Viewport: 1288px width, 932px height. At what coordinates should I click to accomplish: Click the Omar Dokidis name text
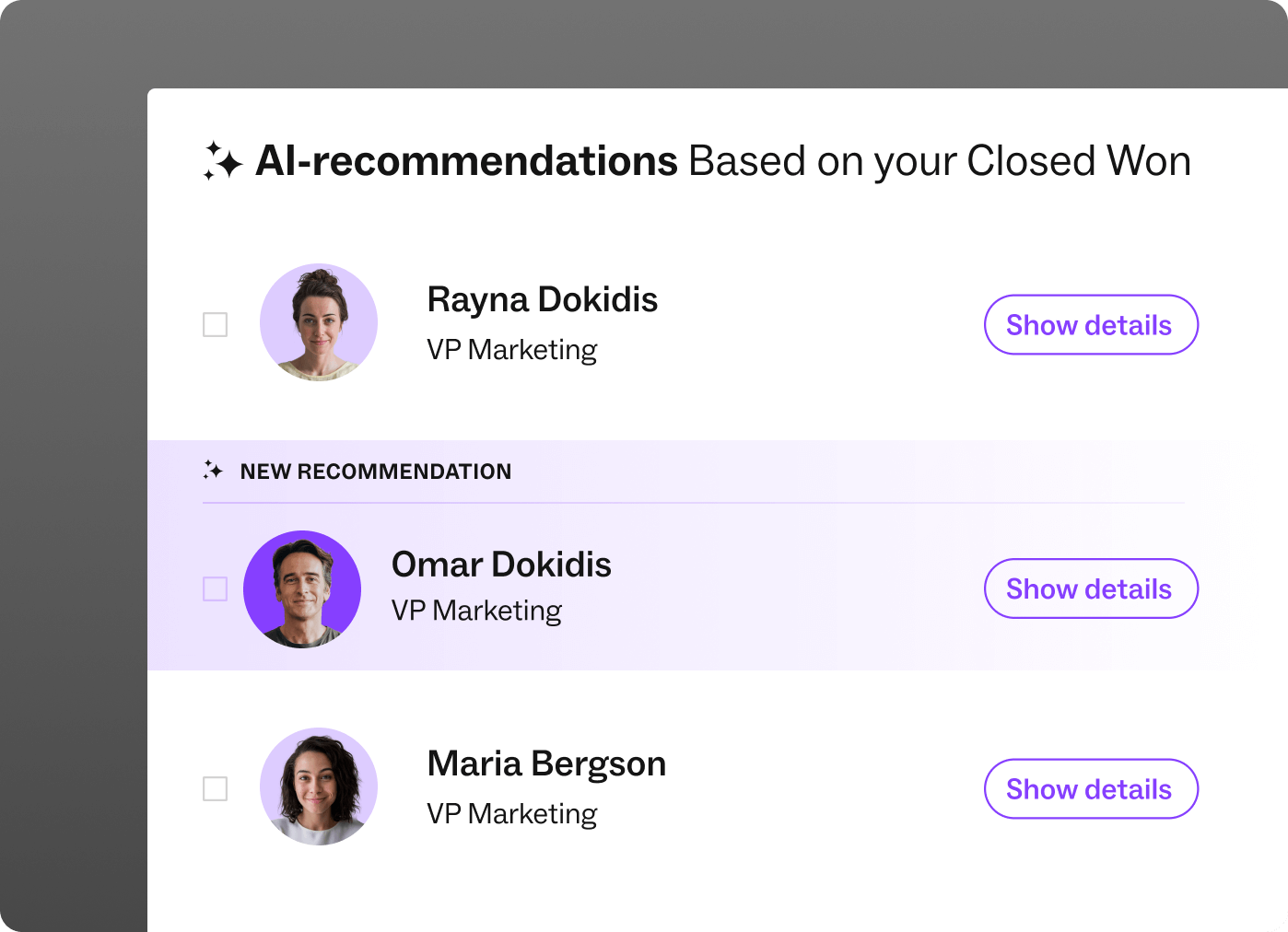coord(501,565)
